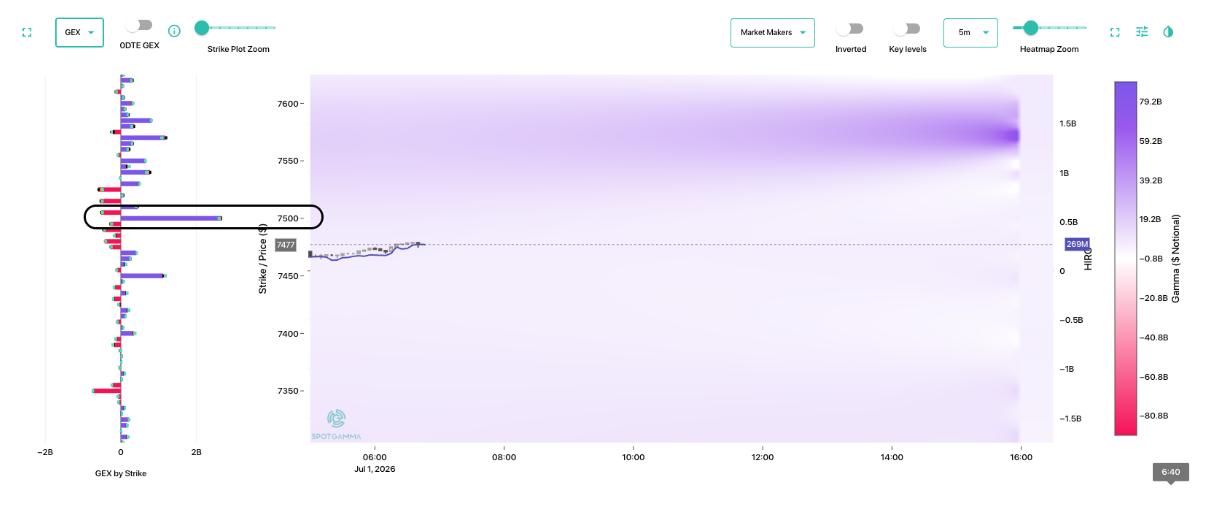Enable the 0DTE GEX switch
This screenshot has width=1215, height=507.
coord(139,25)
